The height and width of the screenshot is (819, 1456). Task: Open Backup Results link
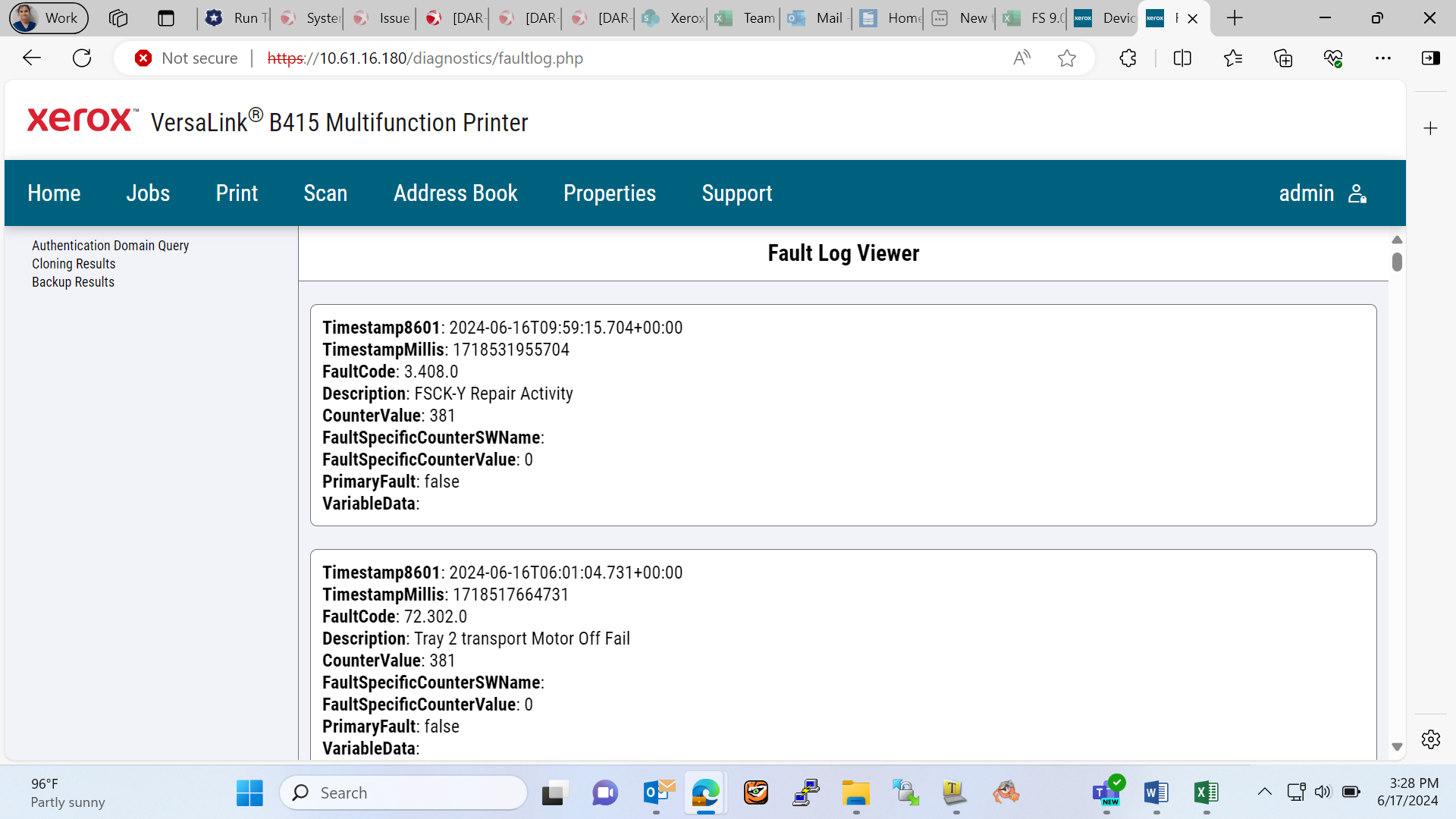click(73, 282)
